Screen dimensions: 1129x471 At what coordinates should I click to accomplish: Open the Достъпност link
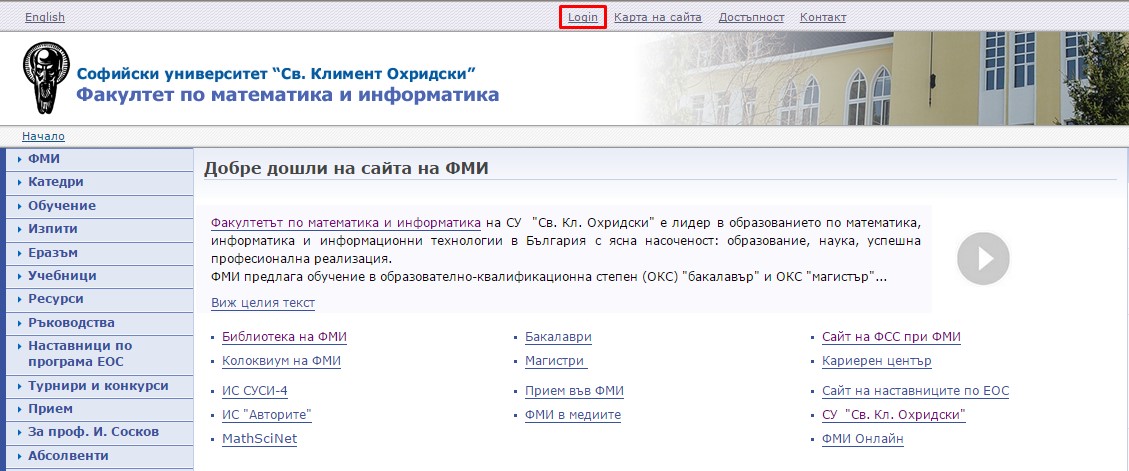click(751, 17)
